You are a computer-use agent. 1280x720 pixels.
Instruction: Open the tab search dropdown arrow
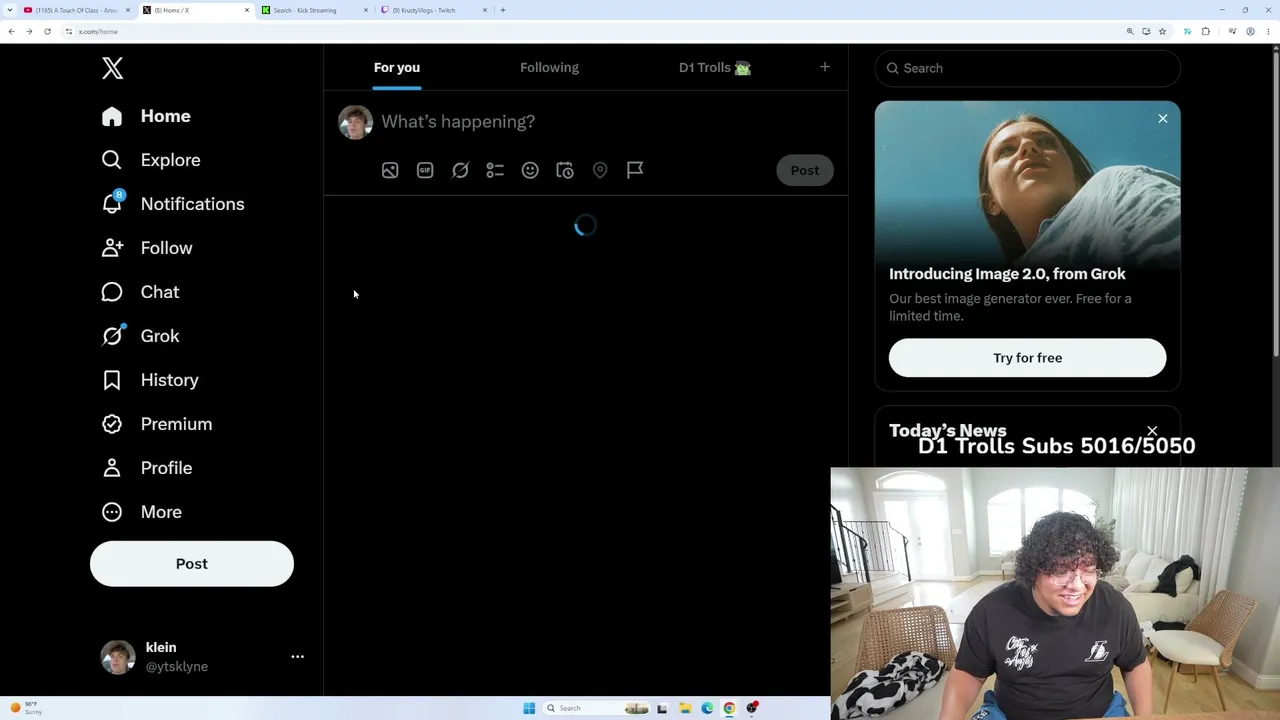[x=11, y=10]
